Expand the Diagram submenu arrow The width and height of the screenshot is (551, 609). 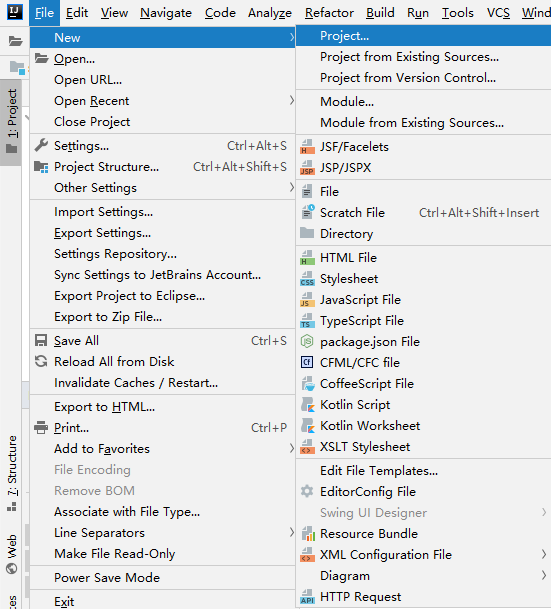544,576
